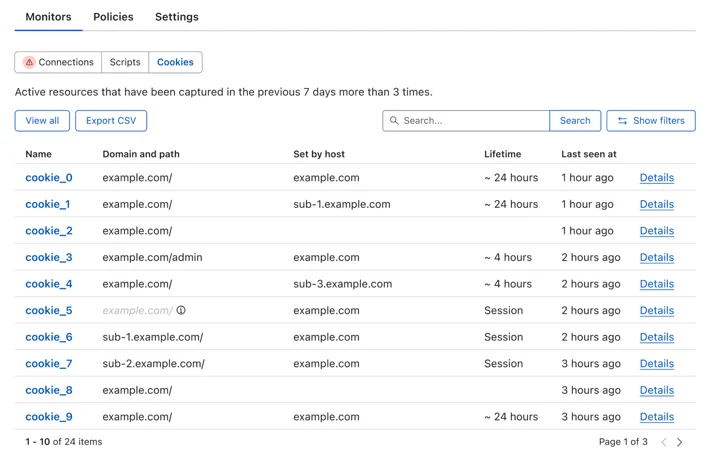Select the Connections sub-tab
This screenshot has width=715, height=463.
tap(58, 62)
